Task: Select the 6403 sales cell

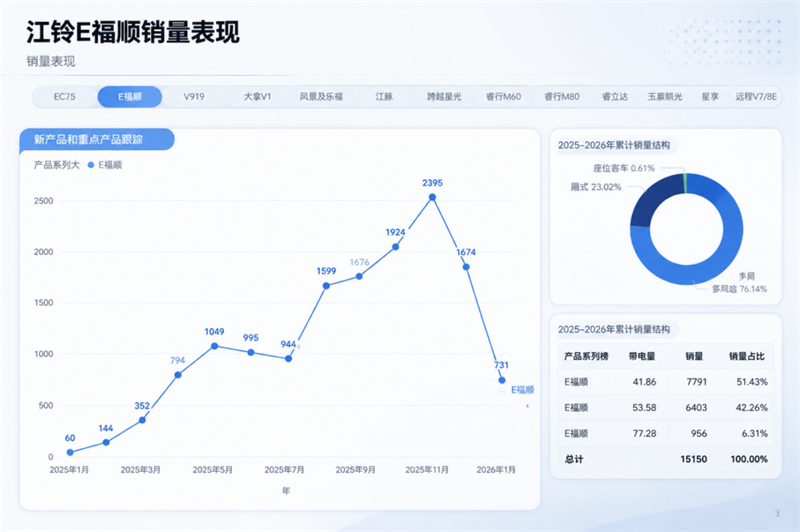Action: click(696, 408)
